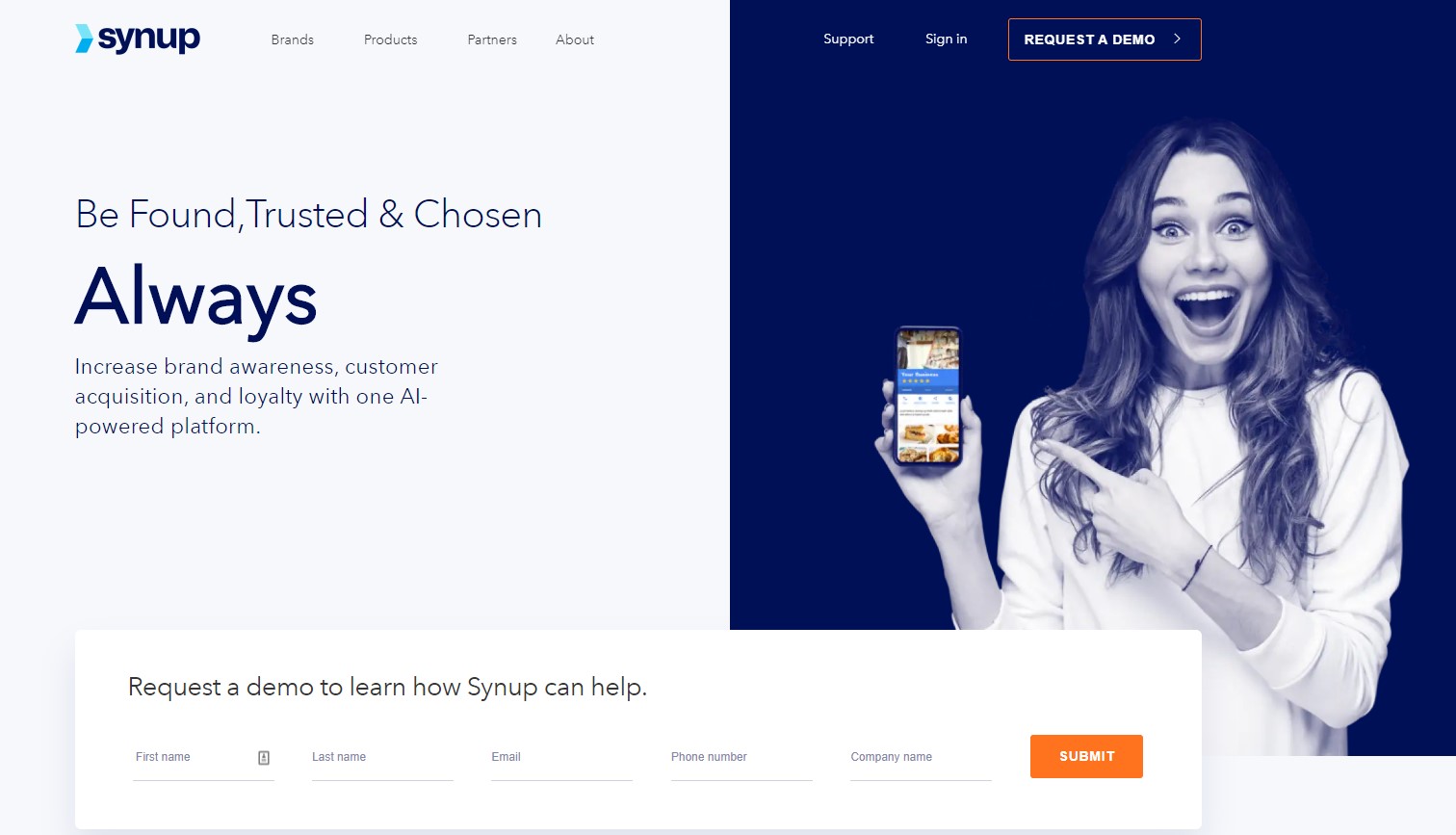Image resolution: width=1456 pixels, height=835 pixels.
Task: Open the Products menu
Action: [391, 39]
